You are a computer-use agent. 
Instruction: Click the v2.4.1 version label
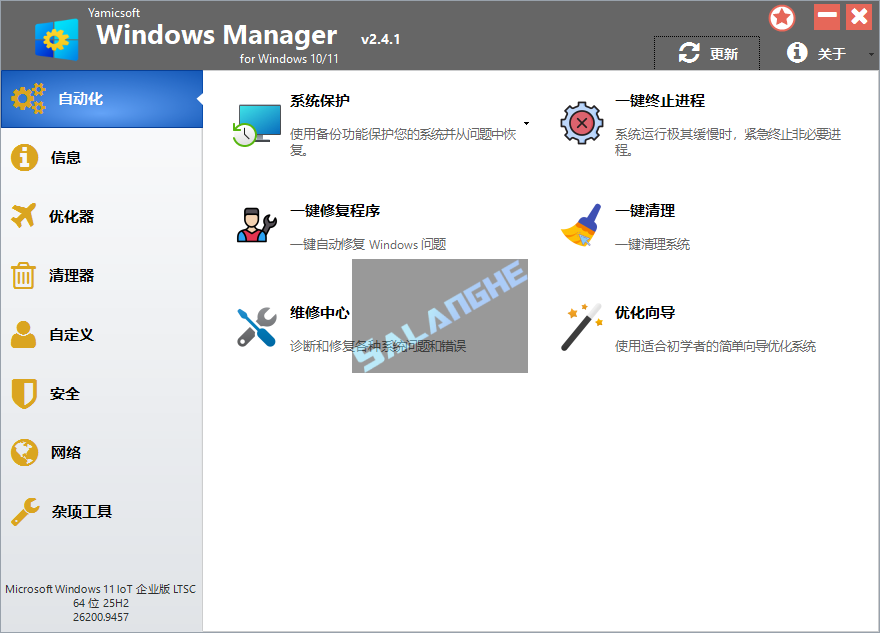click(381, 39)
